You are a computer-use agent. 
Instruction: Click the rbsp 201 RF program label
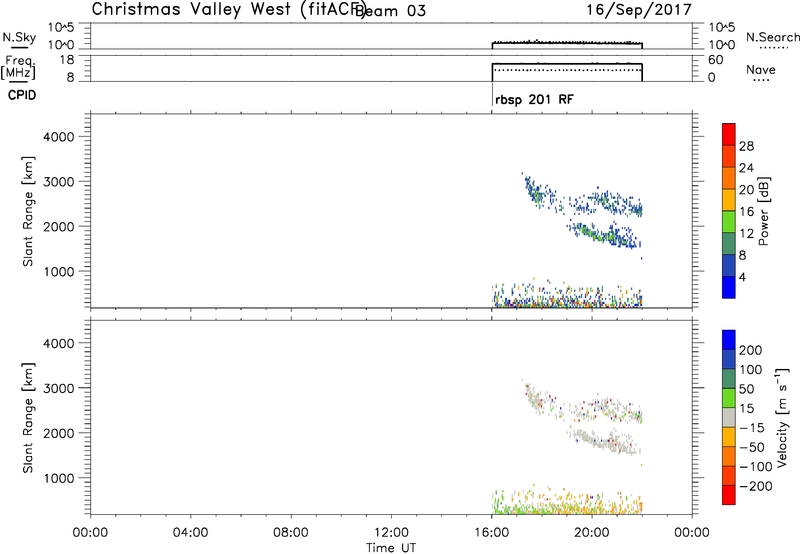point(534,99)
